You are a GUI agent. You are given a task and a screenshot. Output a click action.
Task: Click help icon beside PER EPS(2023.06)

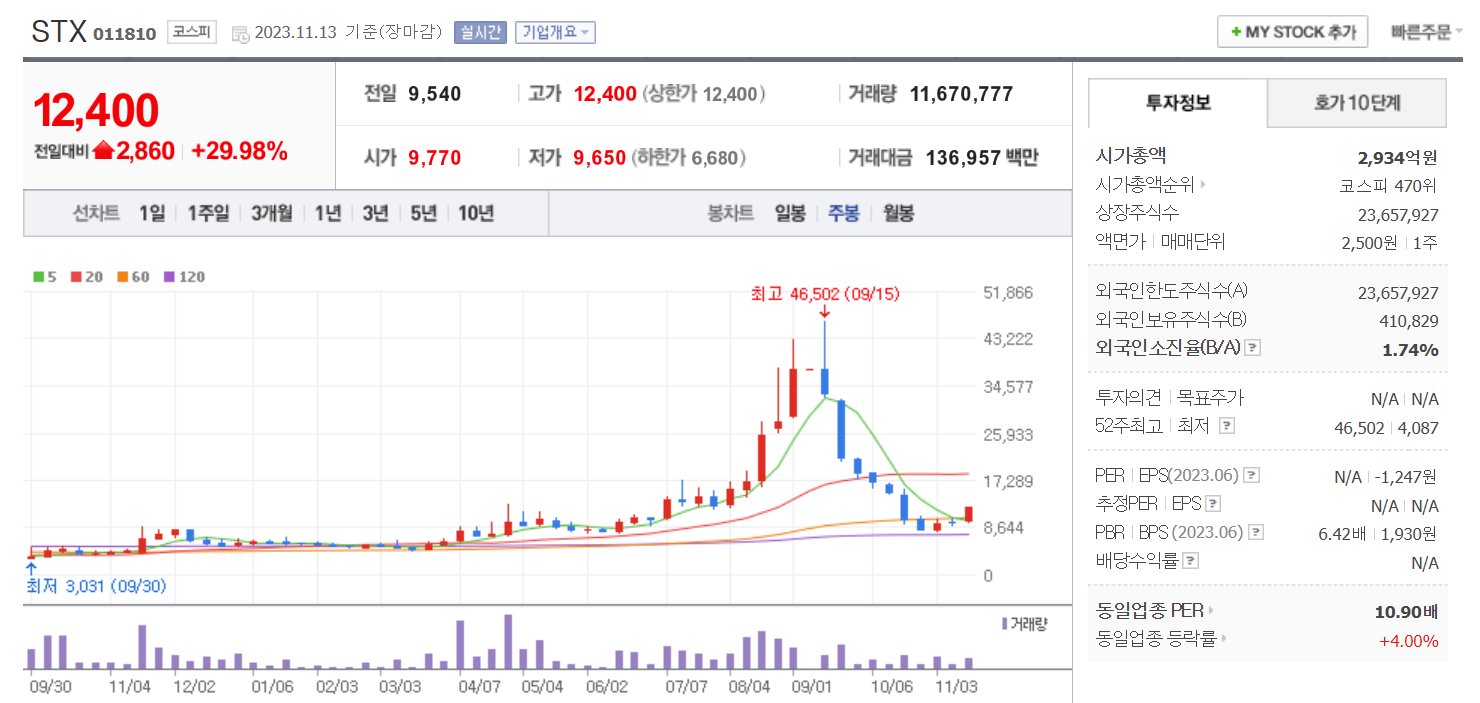[x=1251, y=476]
